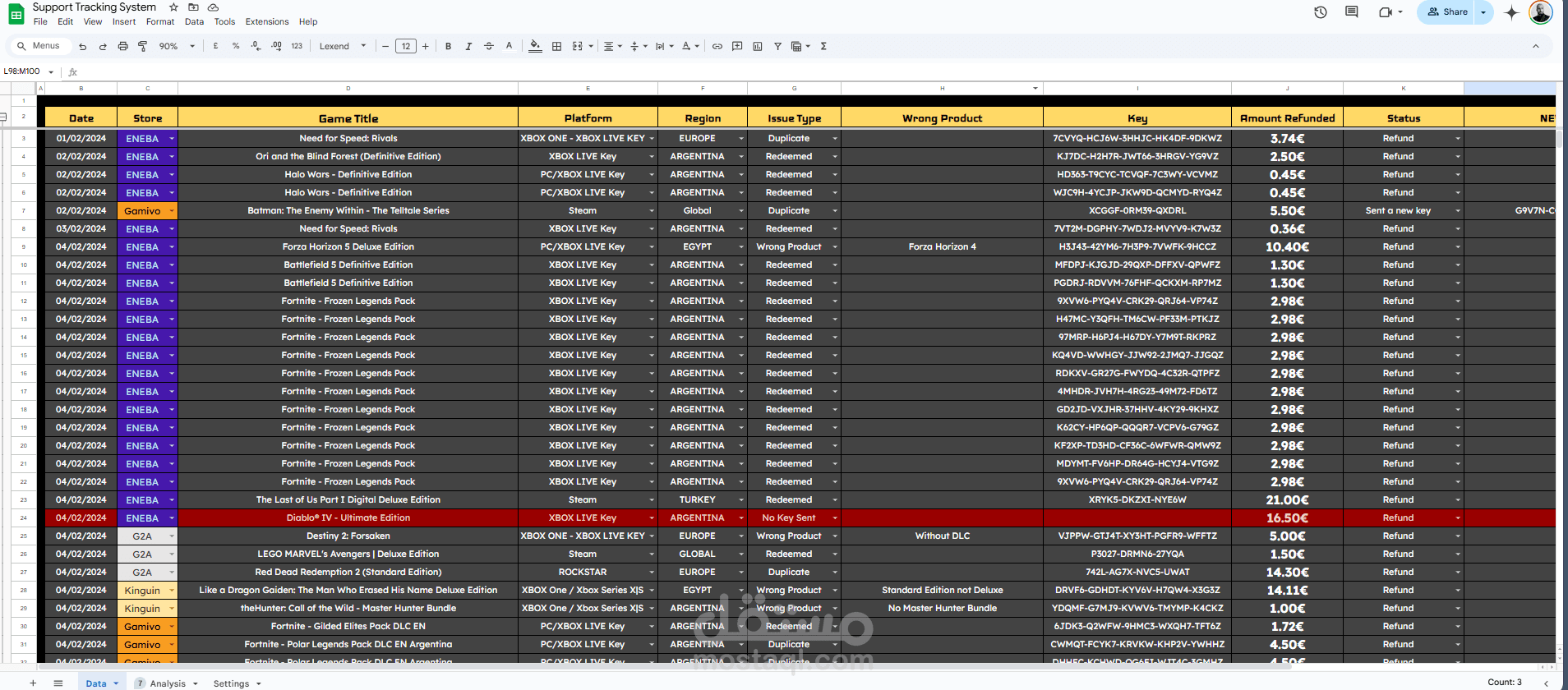The width and height of the screenshot is (1568, 690).
Task: Increase font size with plus button
Action: coord(425,46)
